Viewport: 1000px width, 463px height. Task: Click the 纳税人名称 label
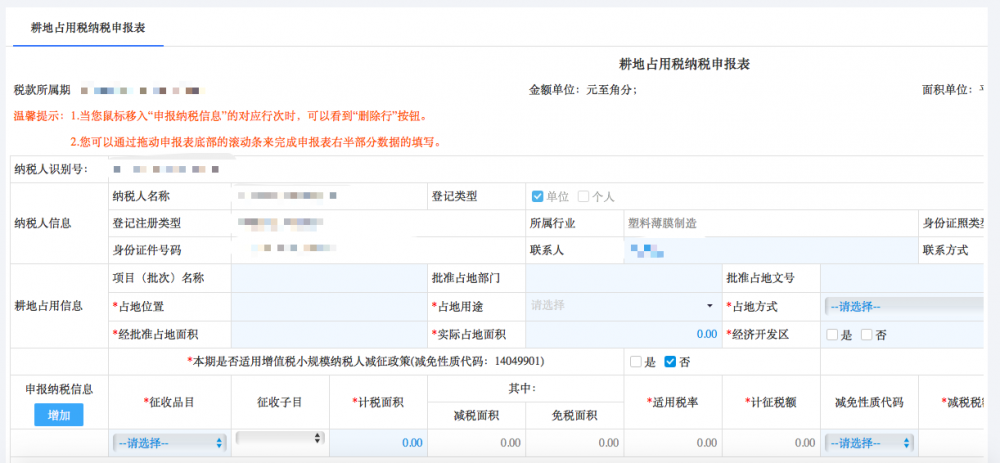[141, 196]
